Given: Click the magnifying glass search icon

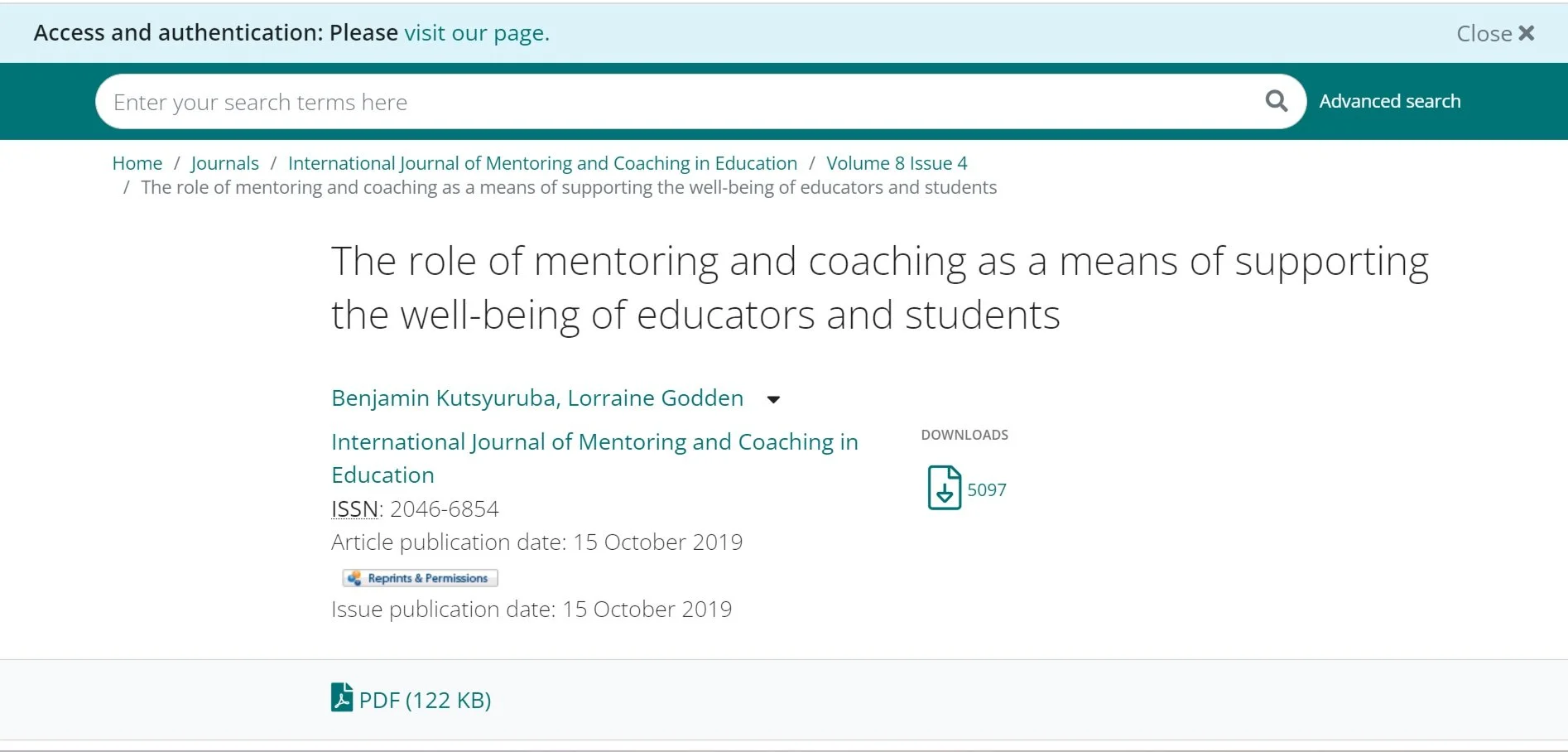Looking at the screenshot, I should pos(1277,101).
